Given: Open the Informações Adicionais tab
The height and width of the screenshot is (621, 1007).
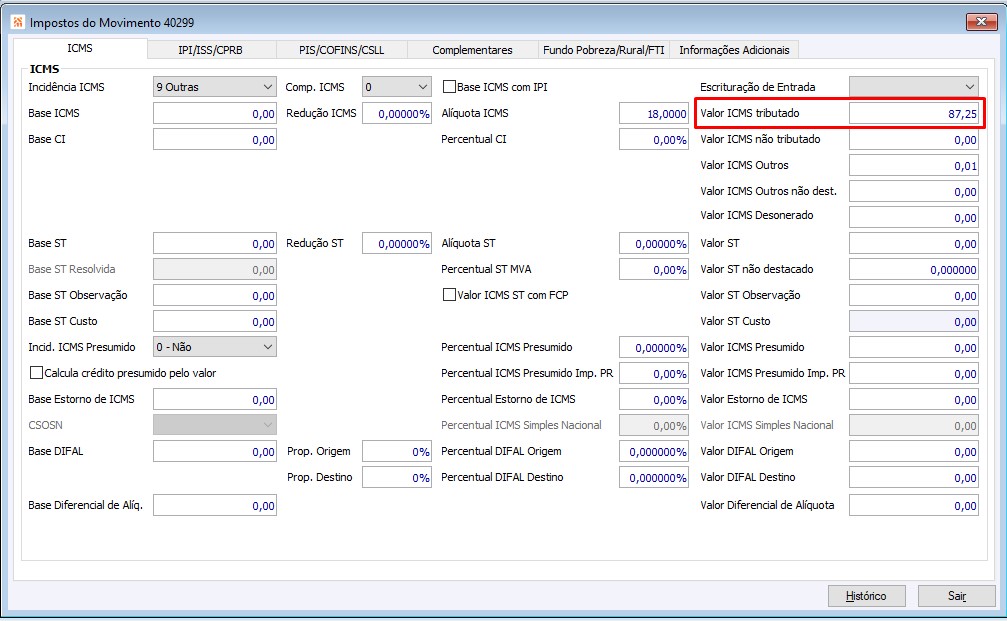Looking at the screenshot, I should (x=734, y=50).
